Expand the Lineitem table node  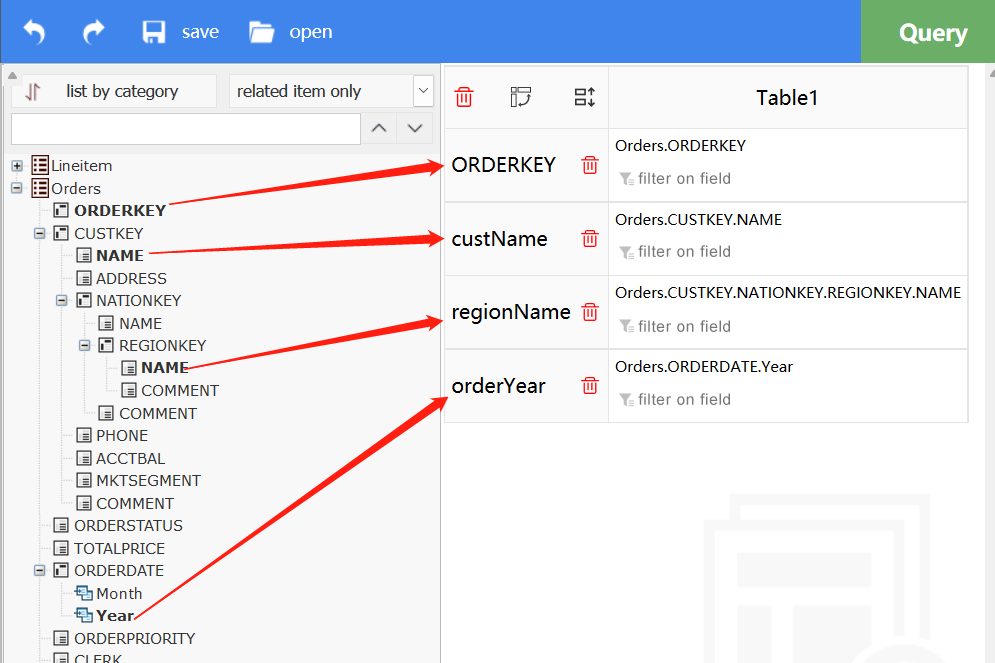[17, 166]
